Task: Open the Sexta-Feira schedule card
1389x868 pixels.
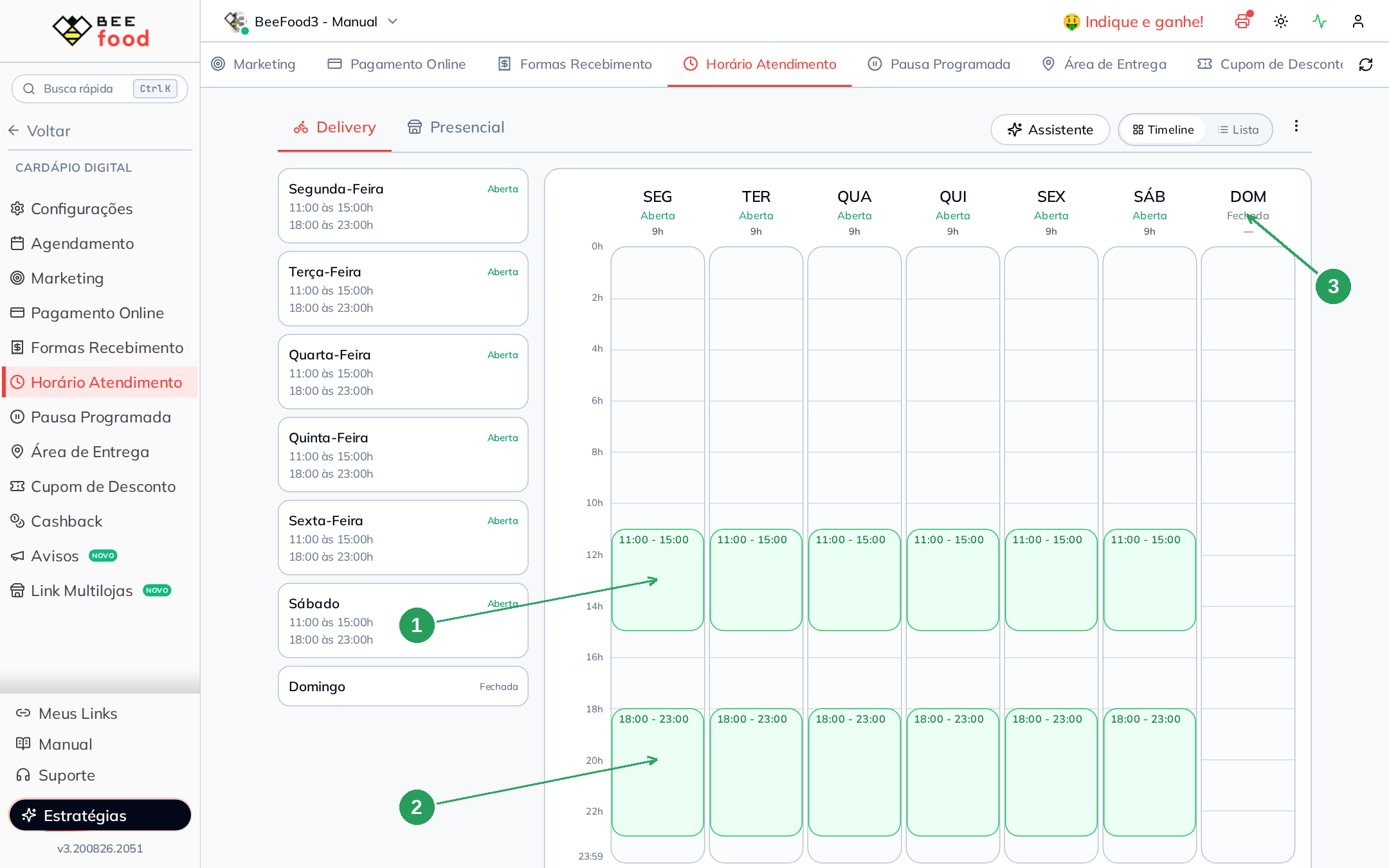Action: coord(403,538)
